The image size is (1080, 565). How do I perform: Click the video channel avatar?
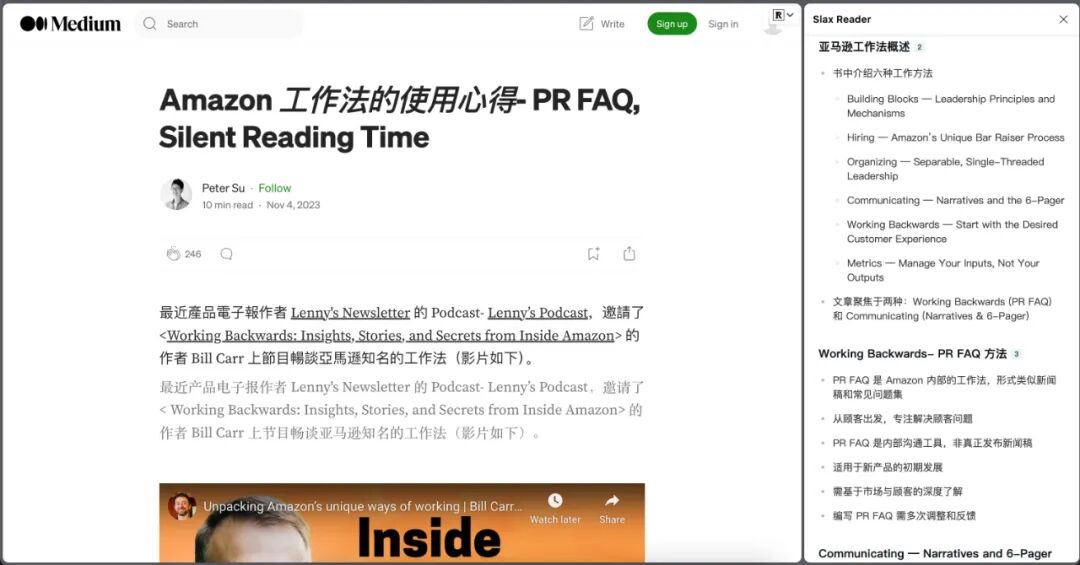click(x=182, y=506)
